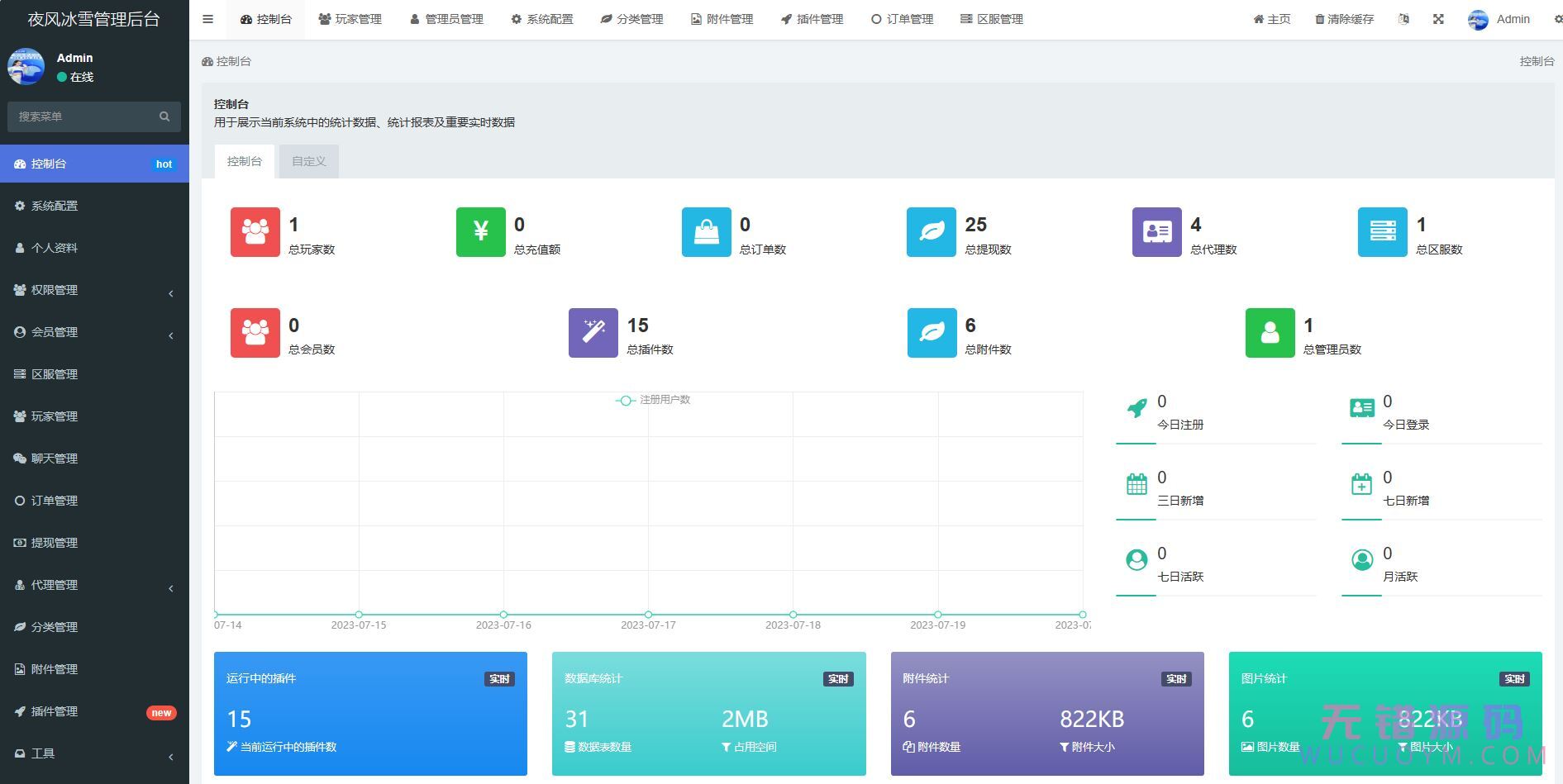This screenshot has height=784, width=1563.
Task: Click the language switch icon in top bar
Action: [1403, 19]
